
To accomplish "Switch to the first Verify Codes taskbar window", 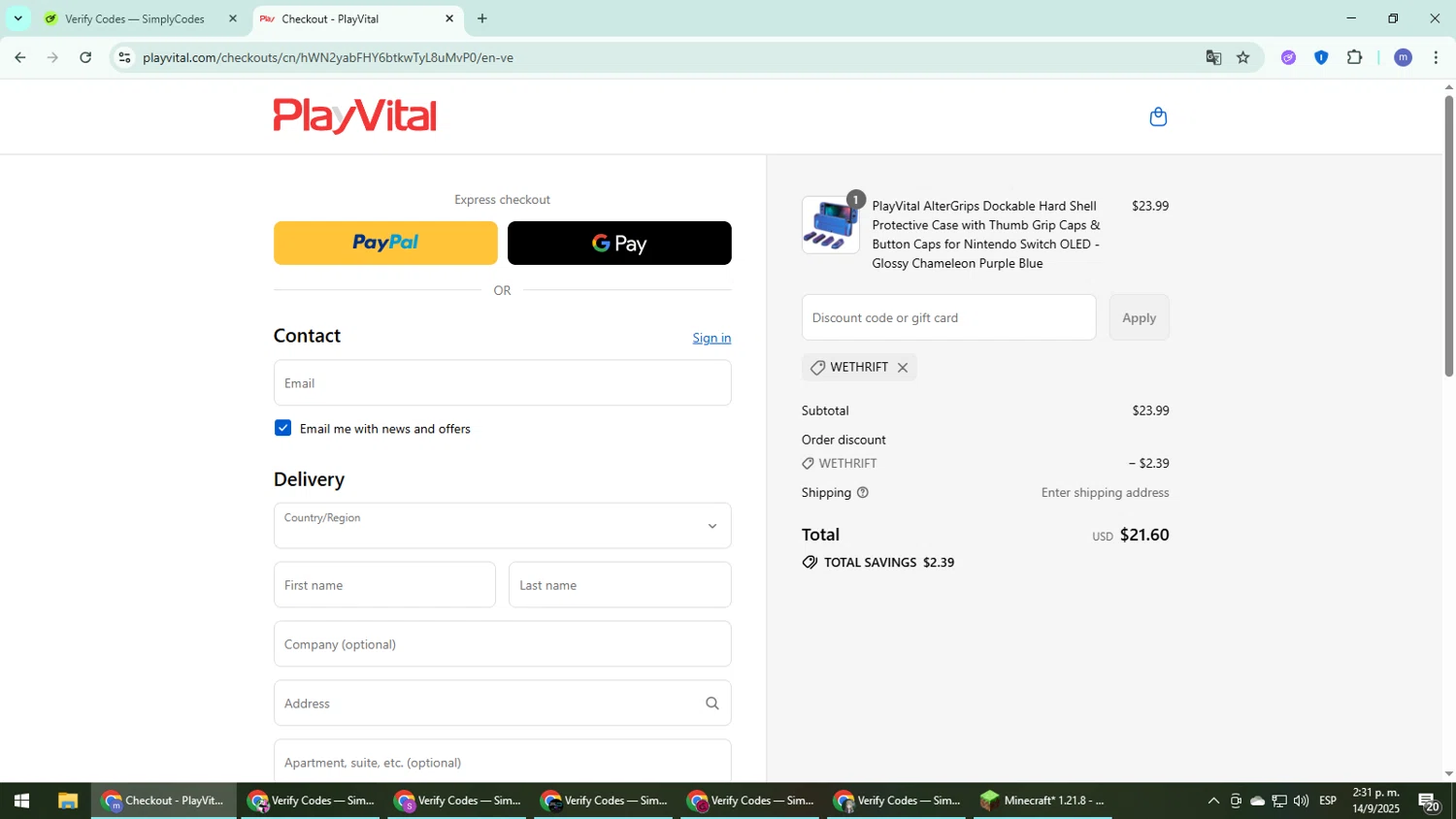I will point(312,802).
